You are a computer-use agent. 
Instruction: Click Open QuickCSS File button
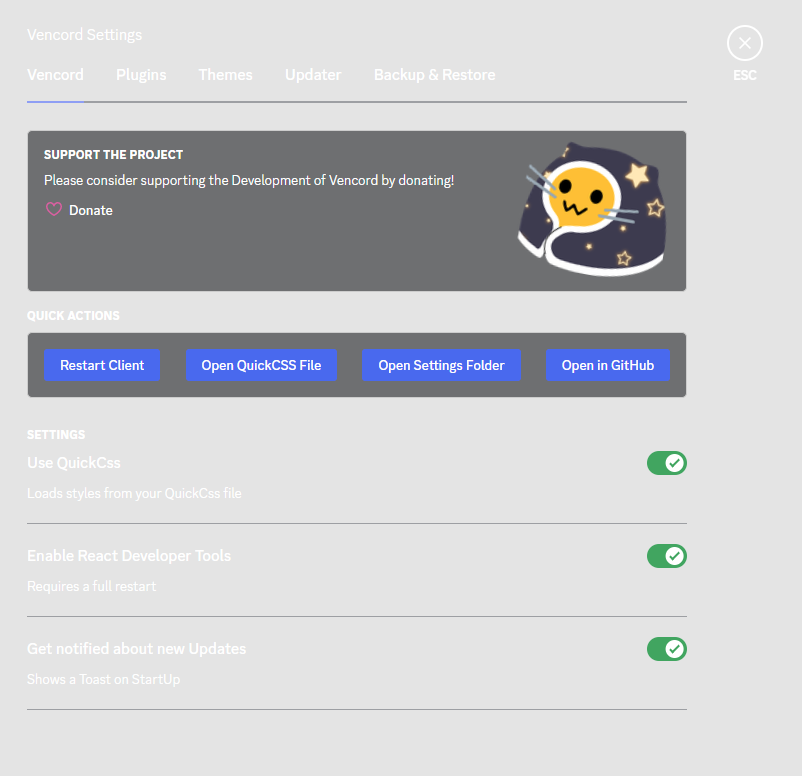[x=261, y=365]
